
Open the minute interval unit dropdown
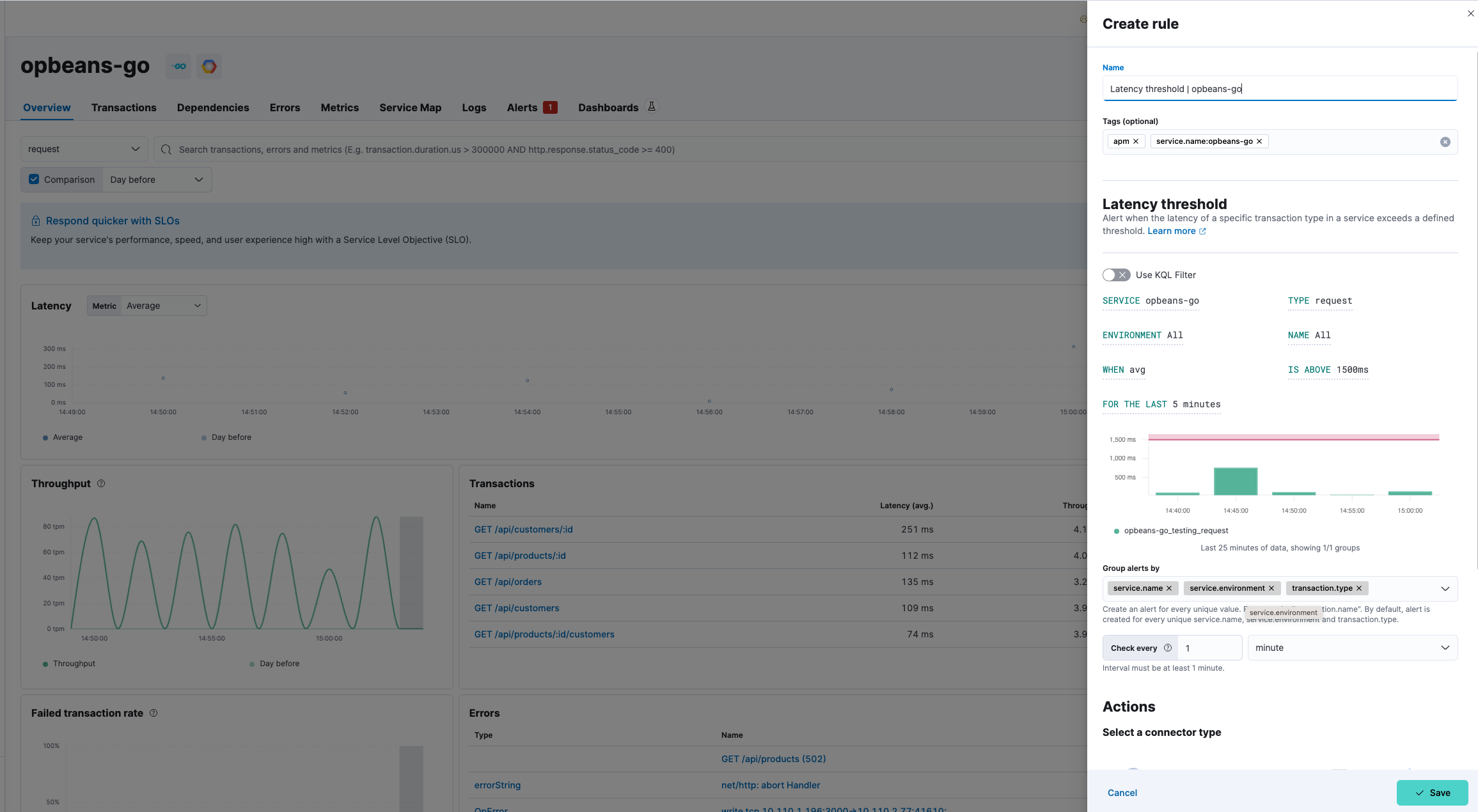tap(1352, 648)
